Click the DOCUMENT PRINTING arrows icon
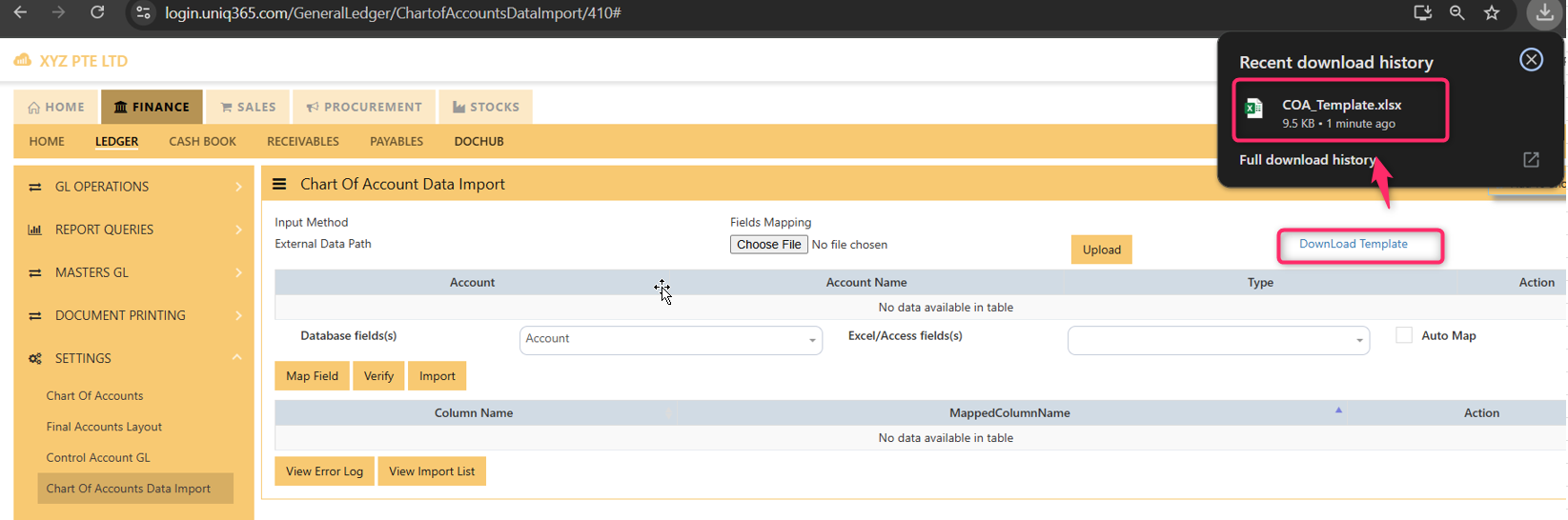Screen dimensions: 1568x520 (35, 315)
